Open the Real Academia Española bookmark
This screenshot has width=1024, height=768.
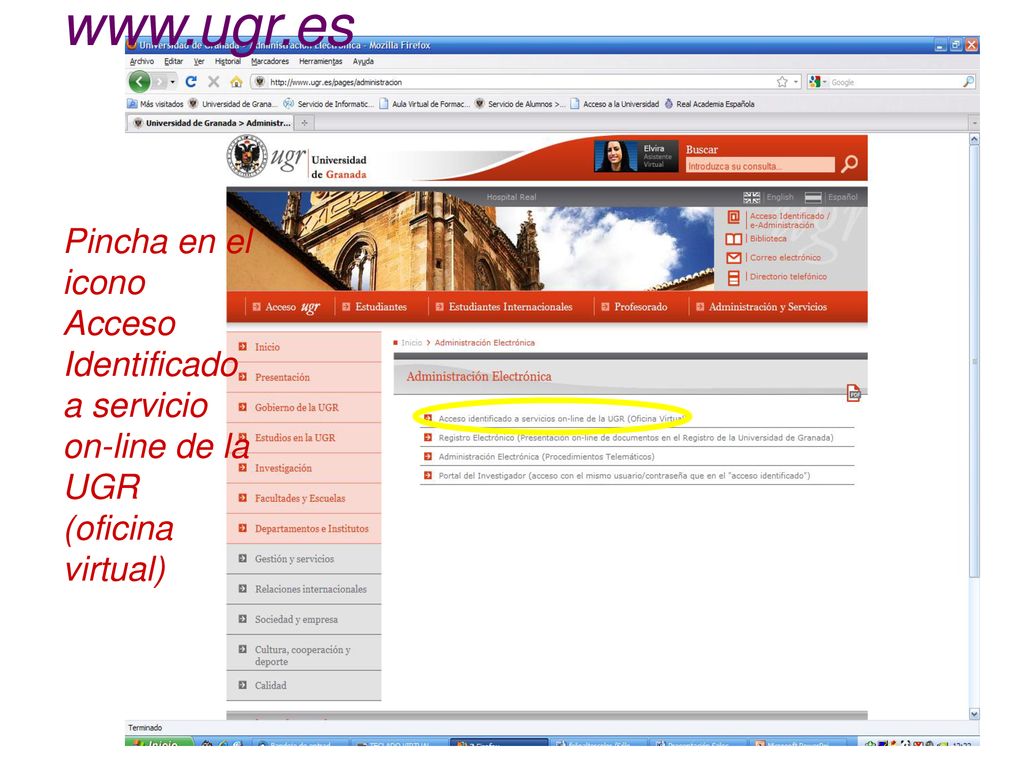[x=709, y=104]
